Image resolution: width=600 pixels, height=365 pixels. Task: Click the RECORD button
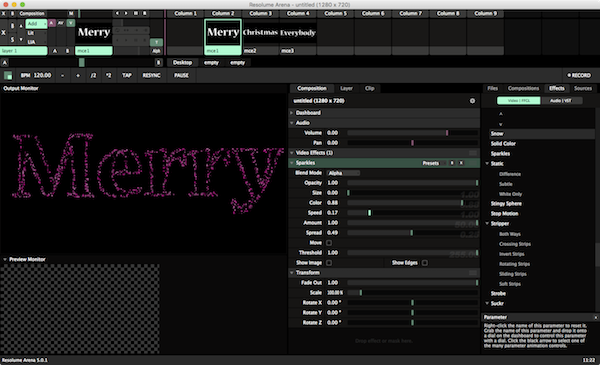pos(579,75)
